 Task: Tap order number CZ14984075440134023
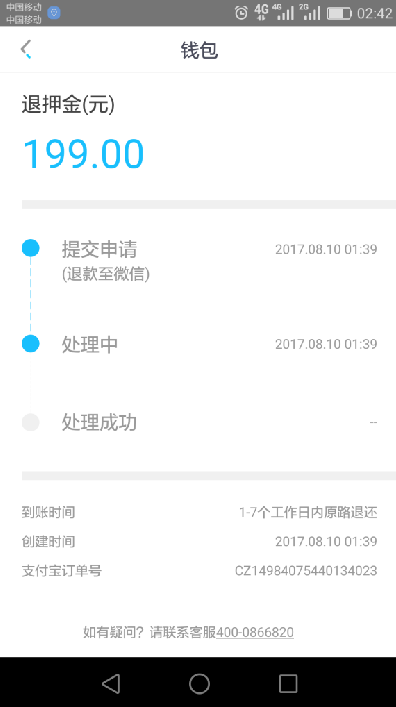(x=306, y=570)
